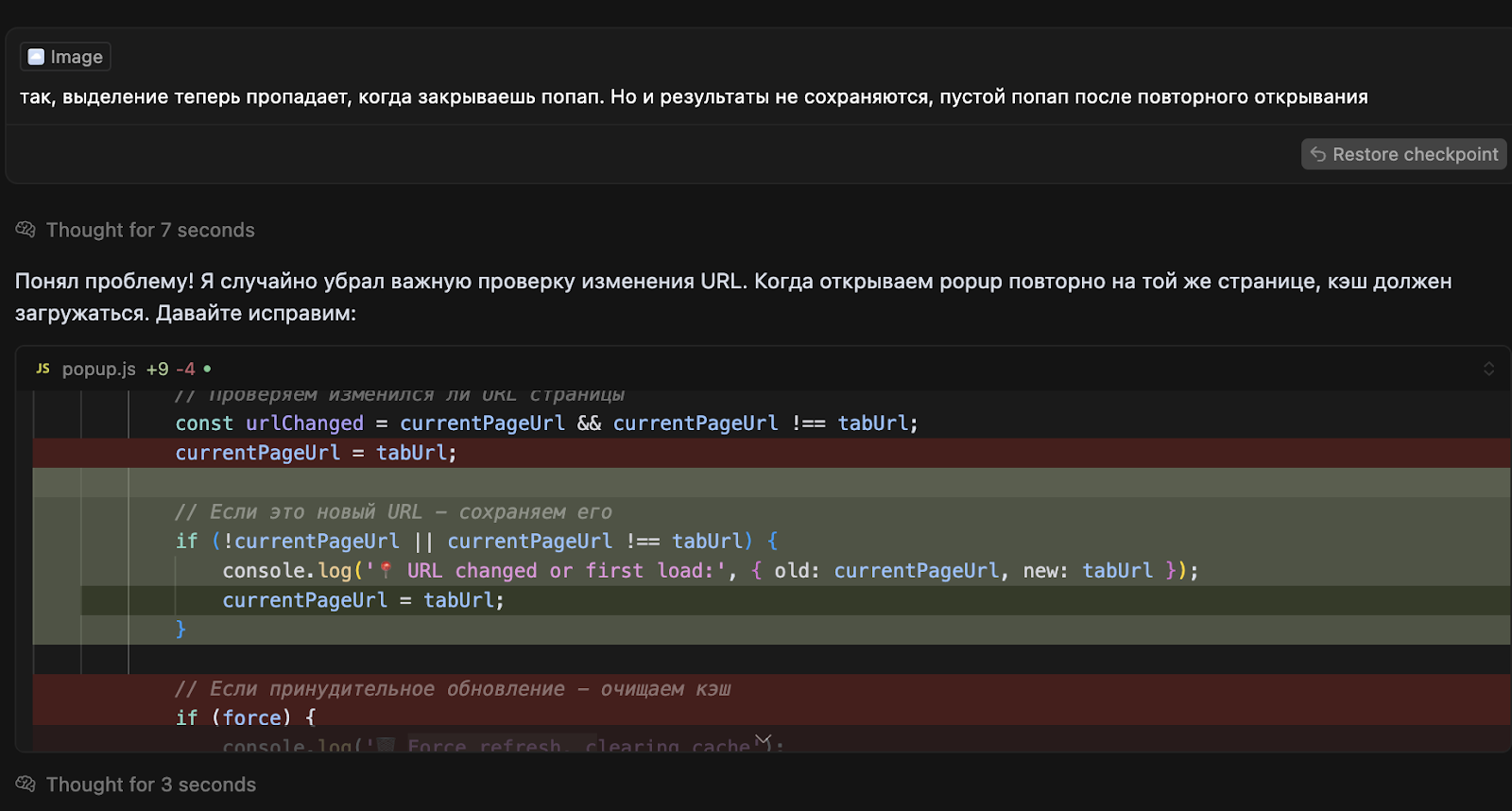Click comment '// Если принудительное обновление'

tap(453, 689)
